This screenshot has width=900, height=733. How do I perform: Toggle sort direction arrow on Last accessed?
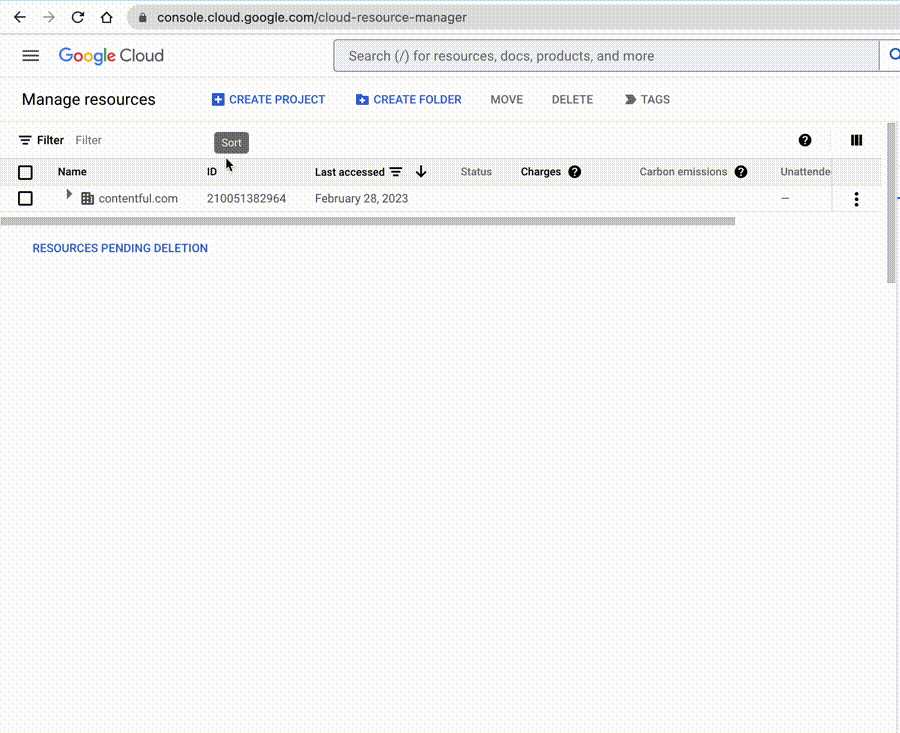click(421, 172)
